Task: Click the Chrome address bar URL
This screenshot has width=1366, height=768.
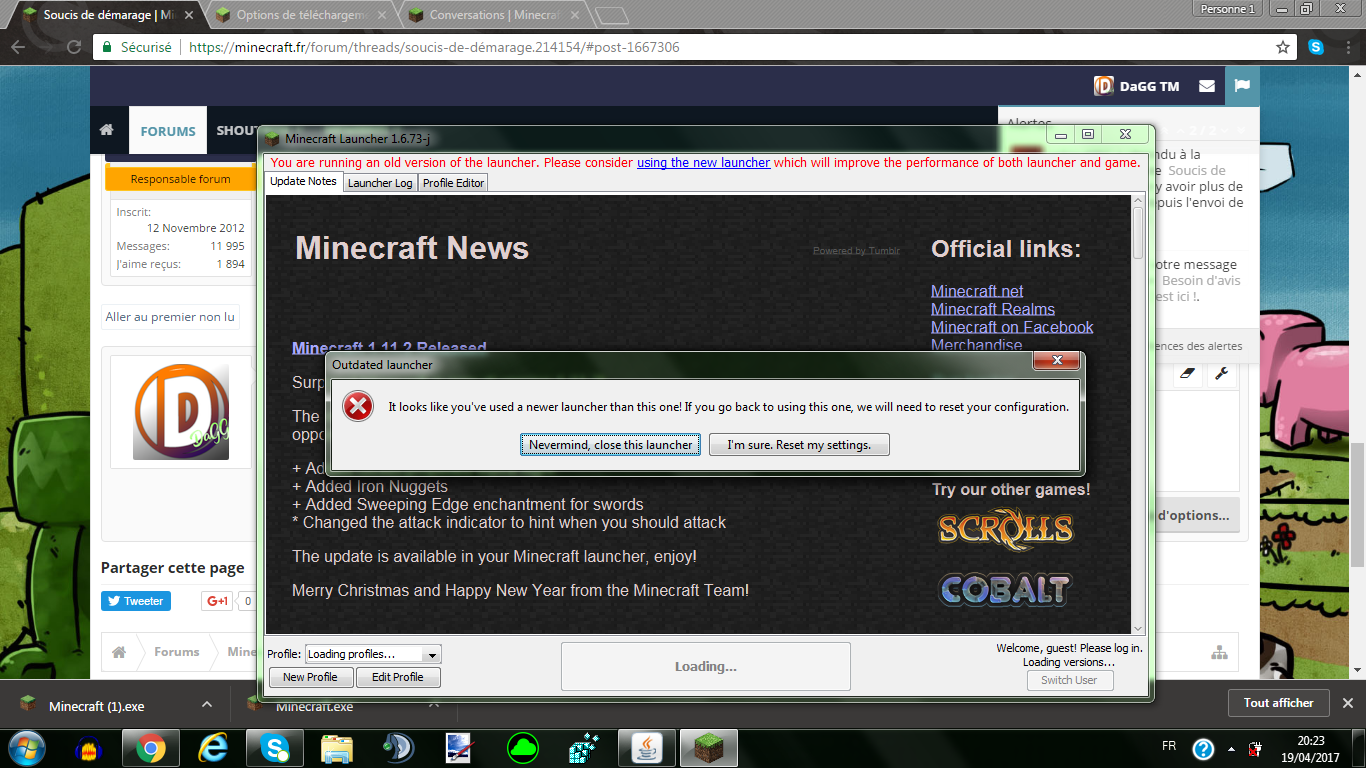Action: click(434, 47)
